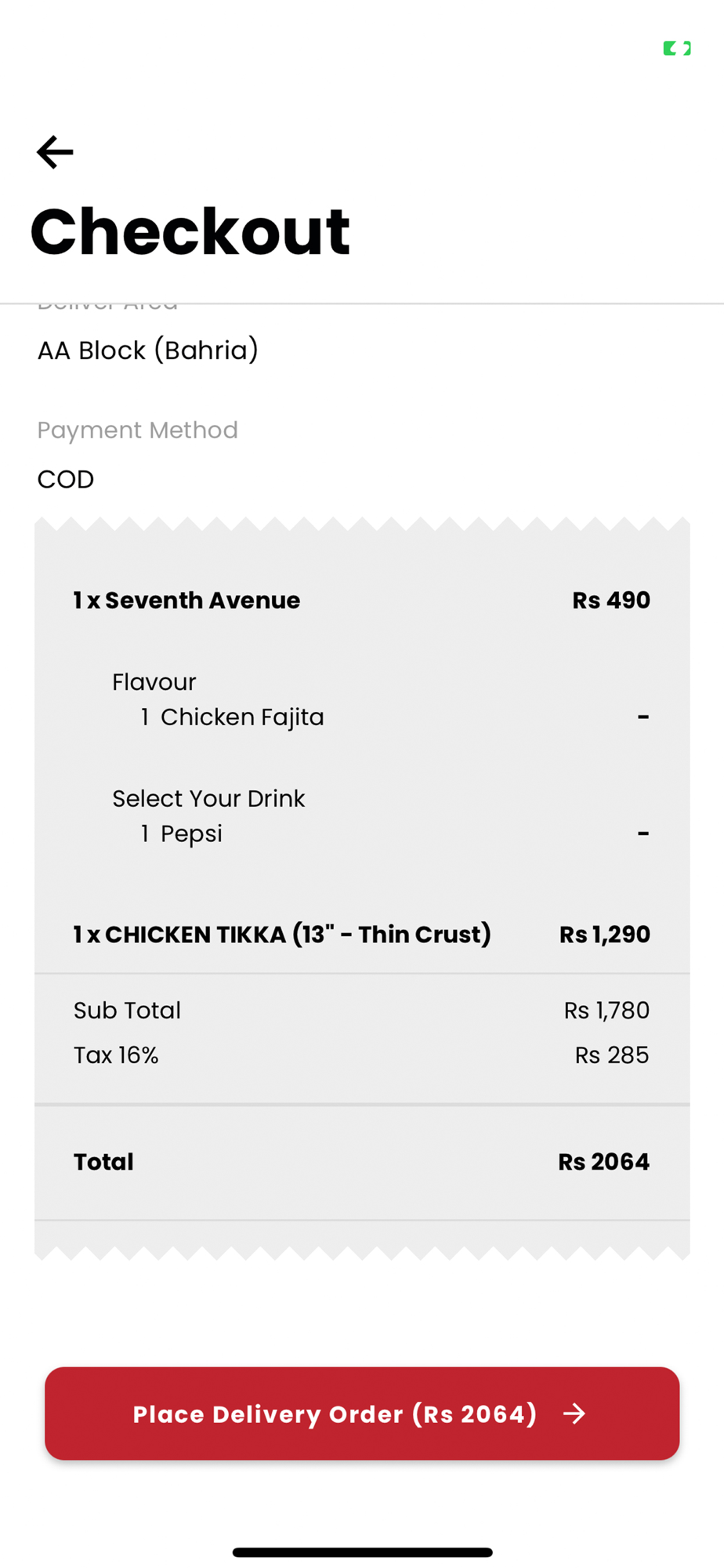Tap the Rs 1,290 price
Screen dimensions: 724x1568
605,934
